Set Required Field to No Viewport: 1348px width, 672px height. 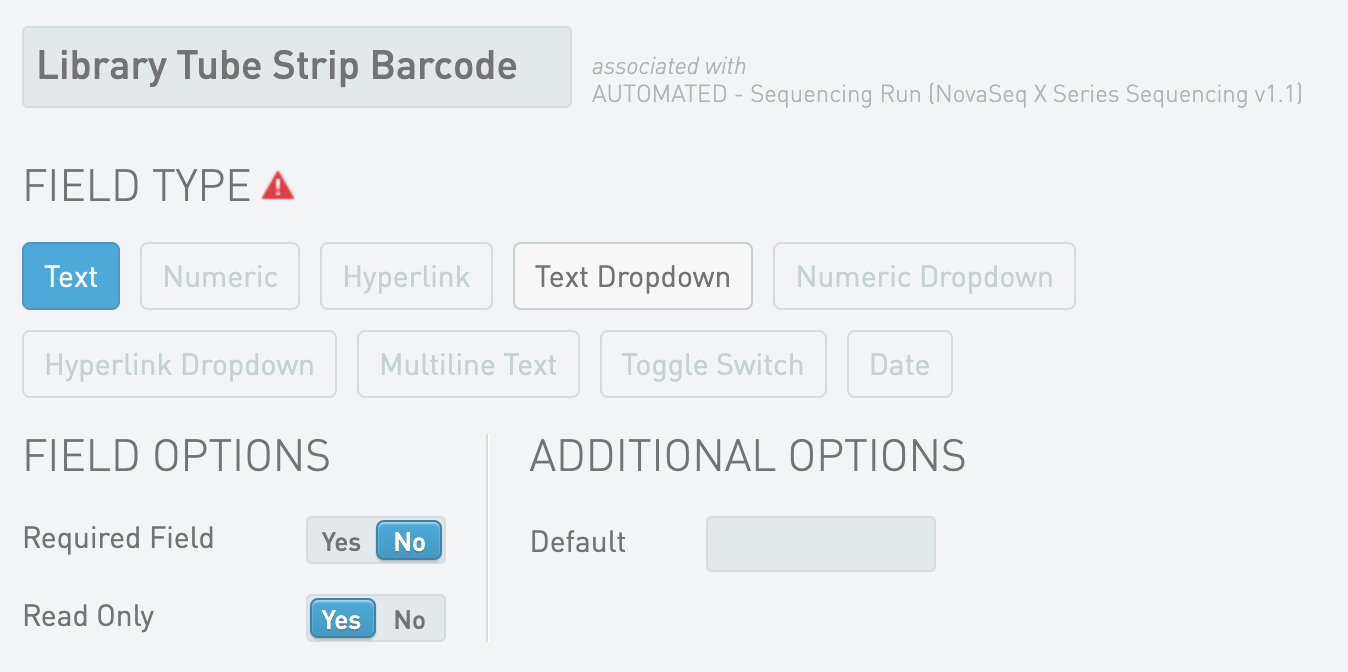click(410, 542)
